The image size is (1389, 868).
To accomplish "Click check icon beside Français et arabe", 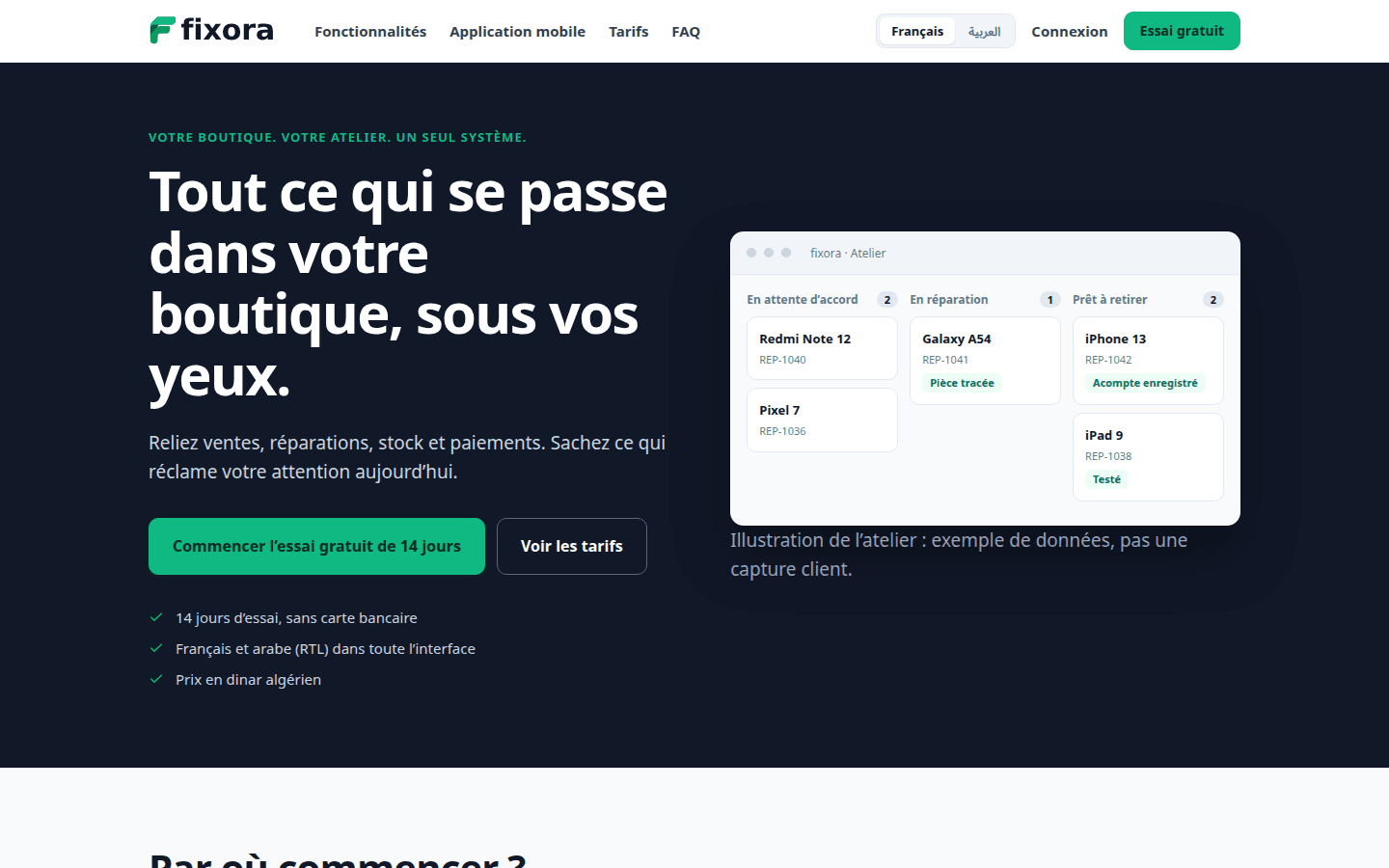I will 156,648.
